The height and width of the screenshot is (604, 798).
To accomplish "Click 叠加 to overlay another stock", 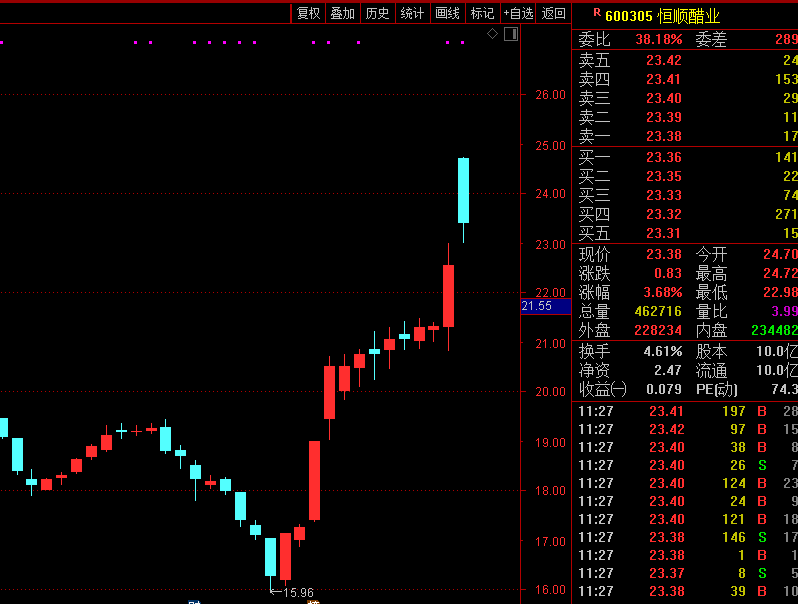I will tap(342, 13).
